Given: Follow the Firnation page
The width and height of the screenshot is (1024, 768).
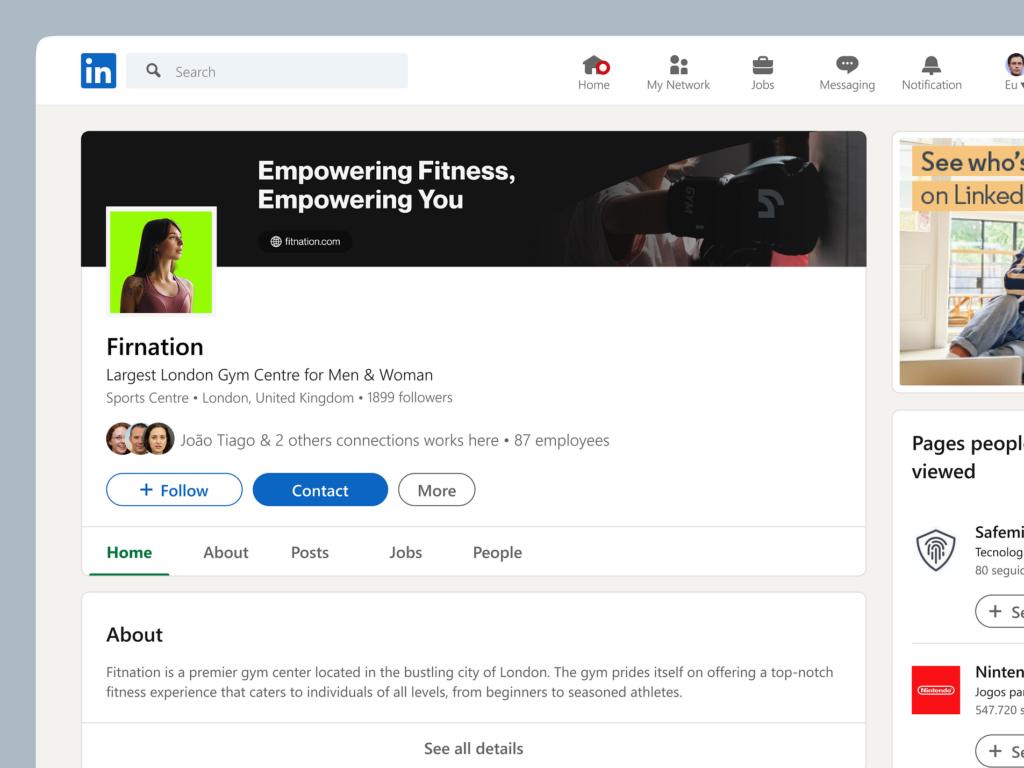Looking at the screenshot, I should (174, 490).
